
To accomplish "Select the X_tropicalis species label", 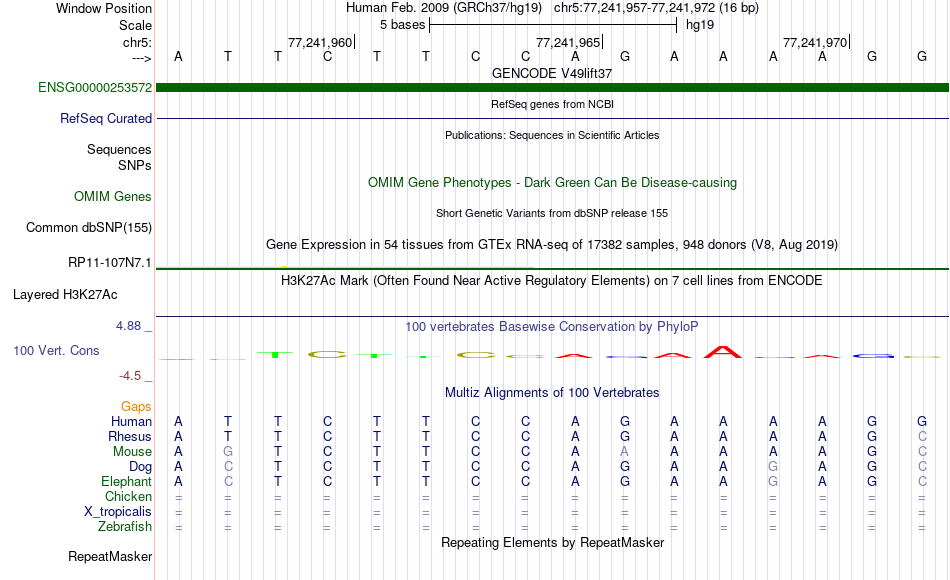I will pos(118,512).
